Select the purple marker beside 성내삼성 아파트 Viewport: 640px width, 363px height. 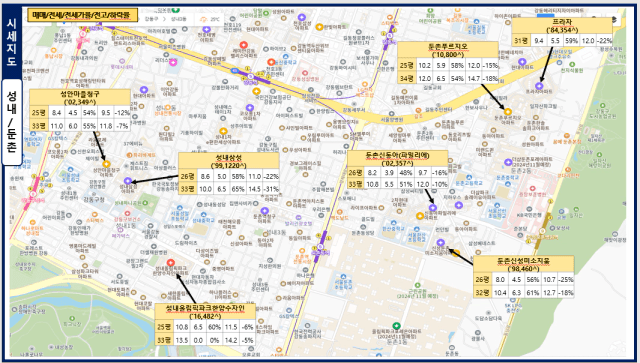(x=128, y=181)
